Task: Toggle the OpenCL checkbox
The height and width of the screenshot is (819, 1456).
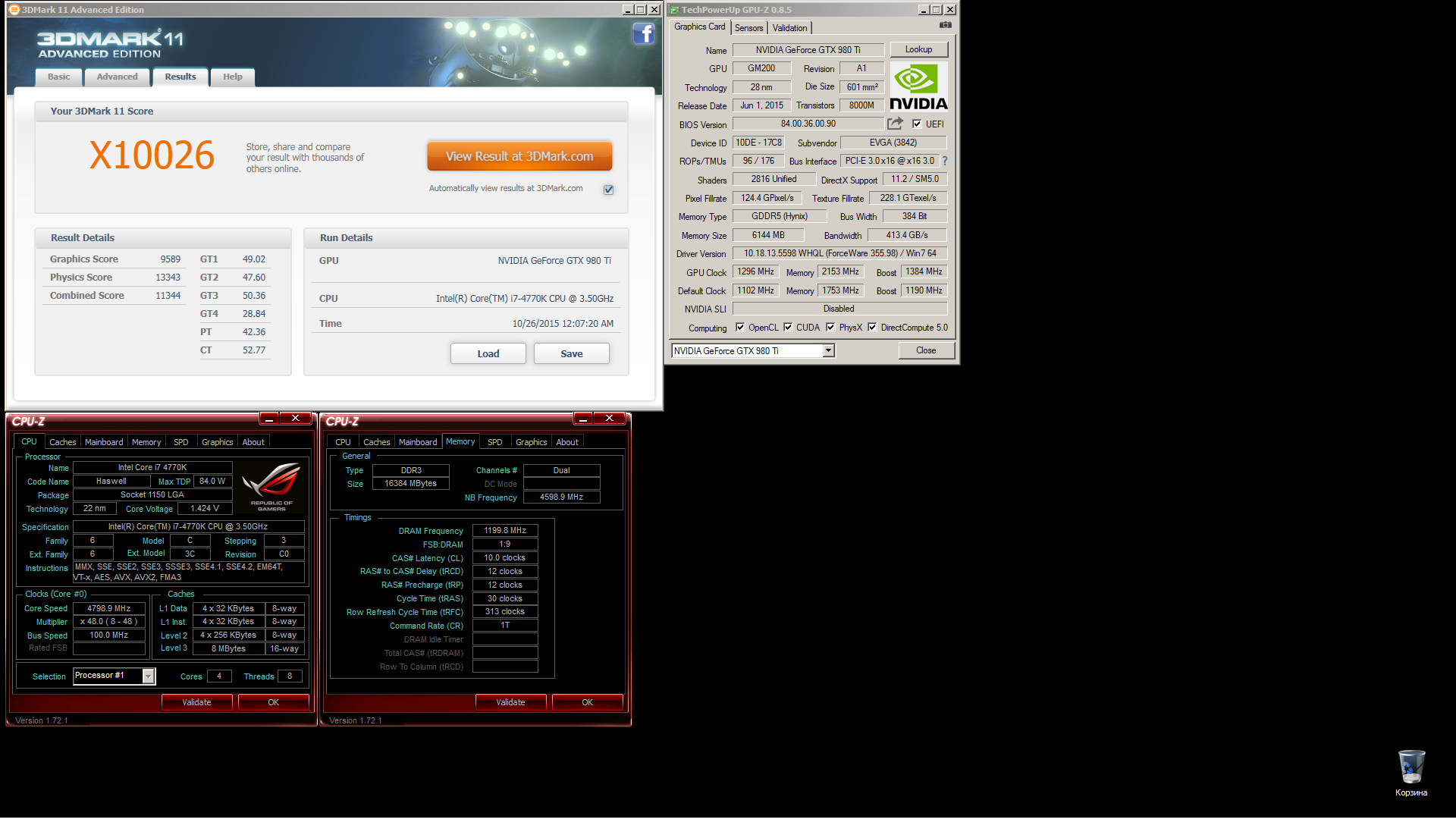Action: pyautogui.click(x=740, y=328)
